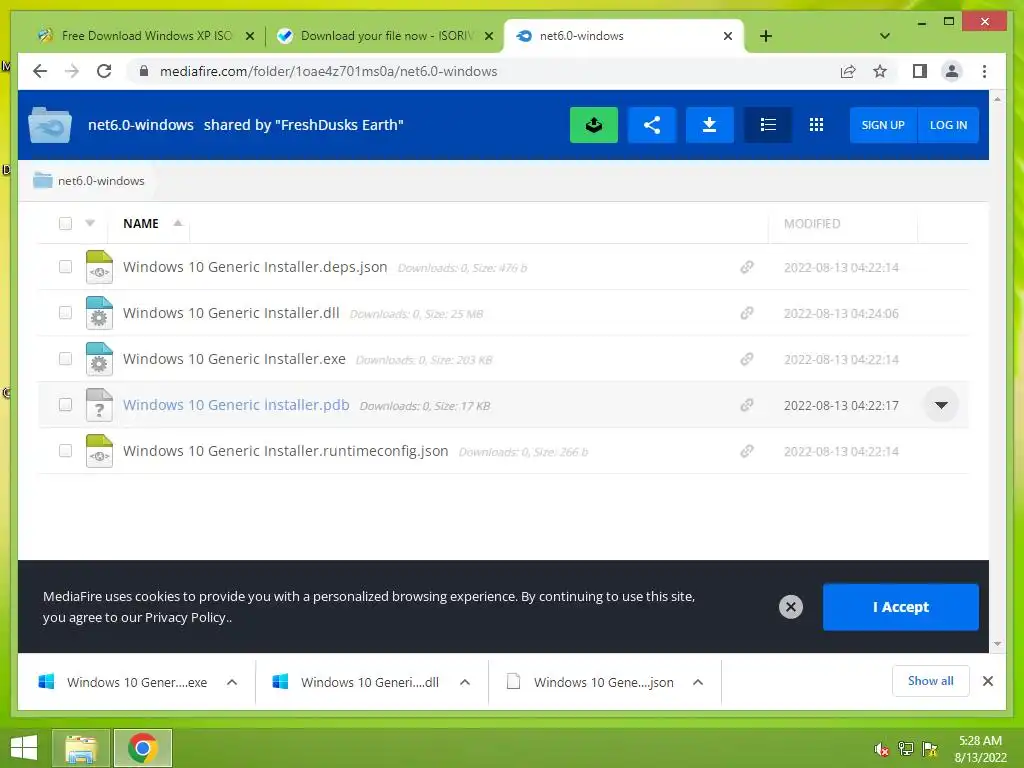This screenshot has width=1024, height=768.
Task: Open the selection dropdown next to select-all
Action: pos(90,223)
